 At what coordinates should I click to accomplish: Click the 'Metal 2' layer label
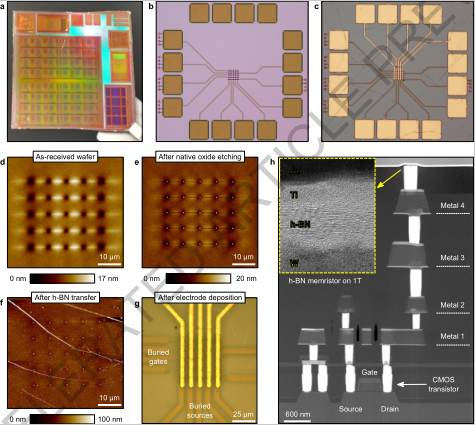(x=452, y=305)
